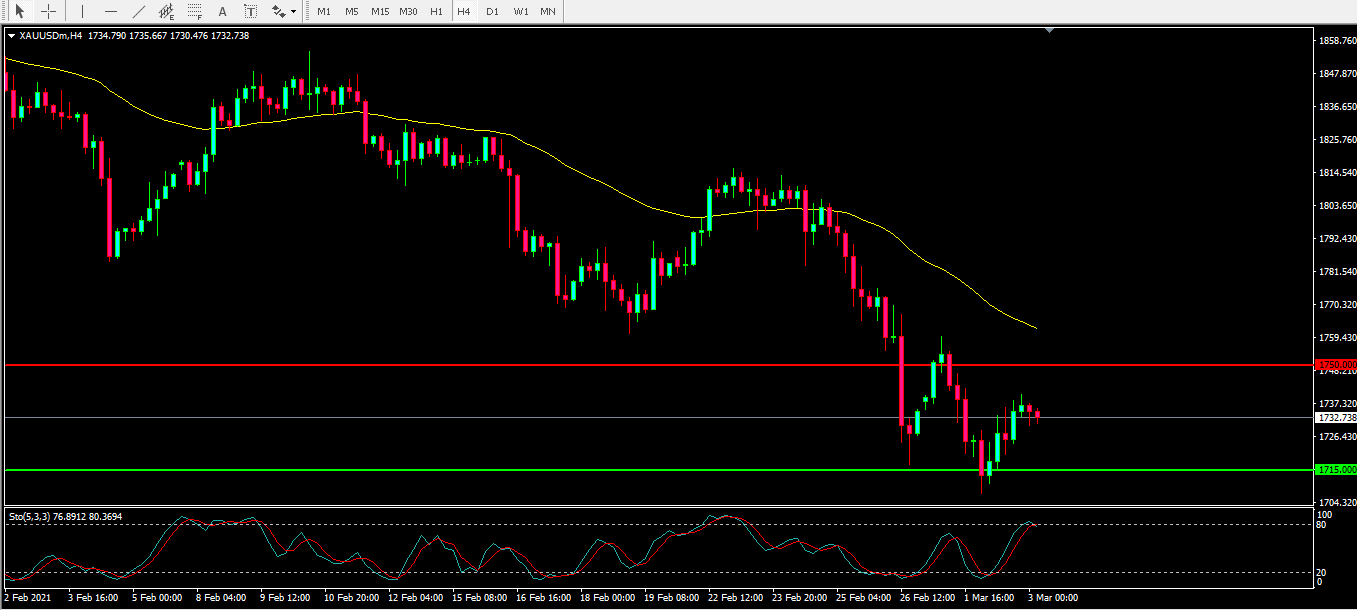
Task: Set timeframe to W1
Action: [520, 11]
